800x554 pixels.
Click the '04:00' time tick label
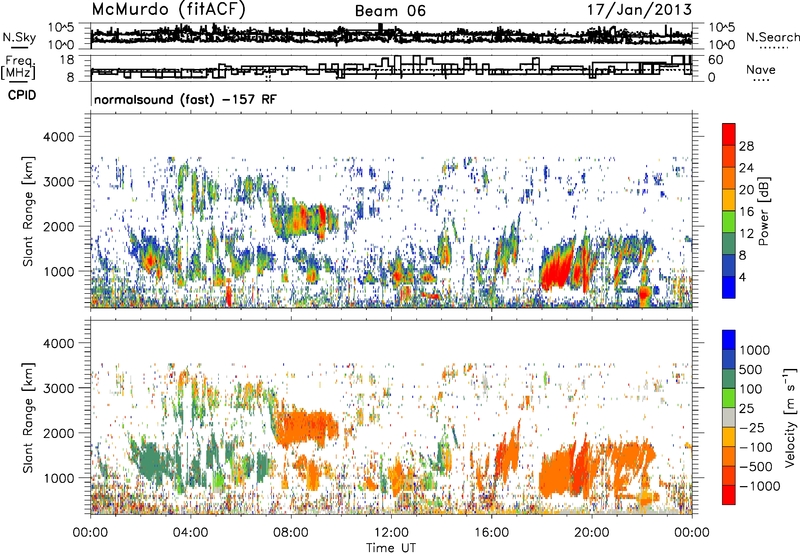pos(190,533)
